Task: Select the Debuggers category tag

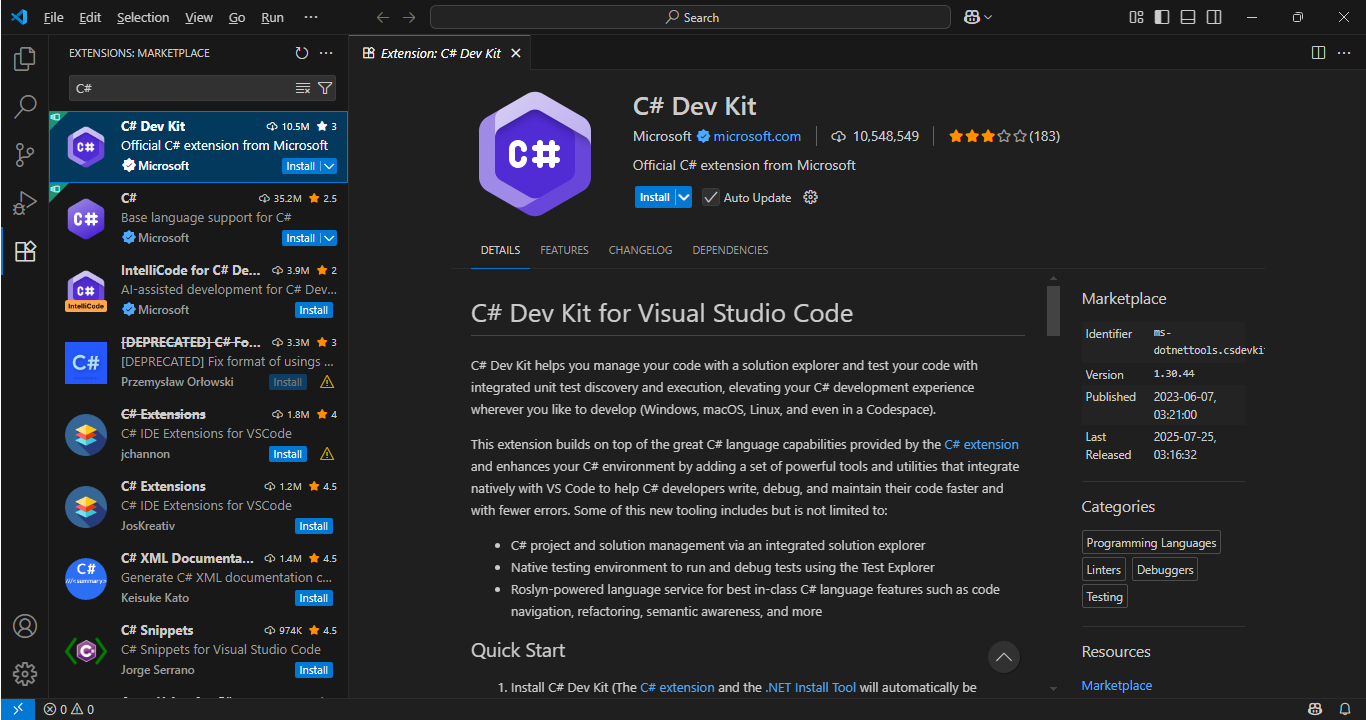Action: tap(1165, 570)
